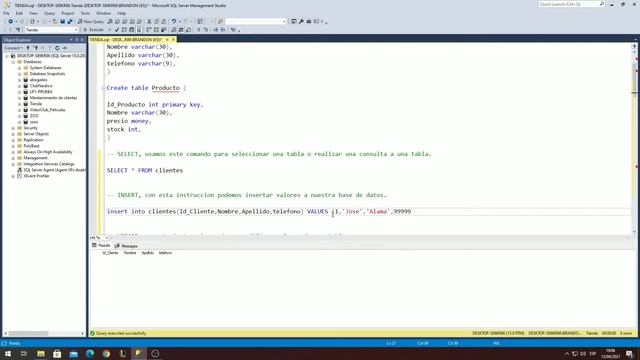Expand the Tienda database node
The height and width of the screenshot is (360, 640).
(19, 104)
